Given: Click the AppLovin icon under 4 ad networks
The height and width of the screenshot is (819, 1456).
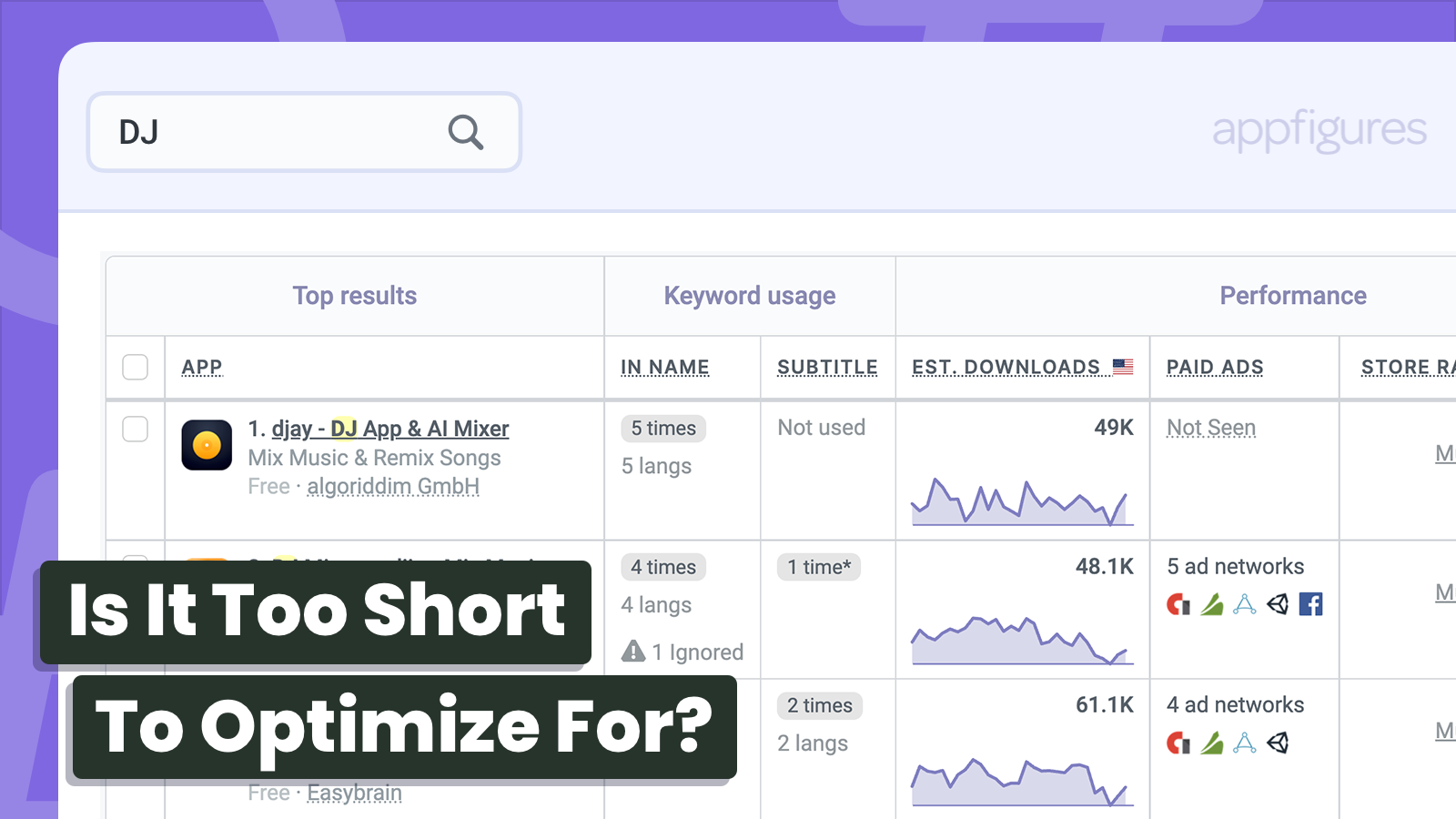Looking at the screenshot, I should (x=1211, y=743).
